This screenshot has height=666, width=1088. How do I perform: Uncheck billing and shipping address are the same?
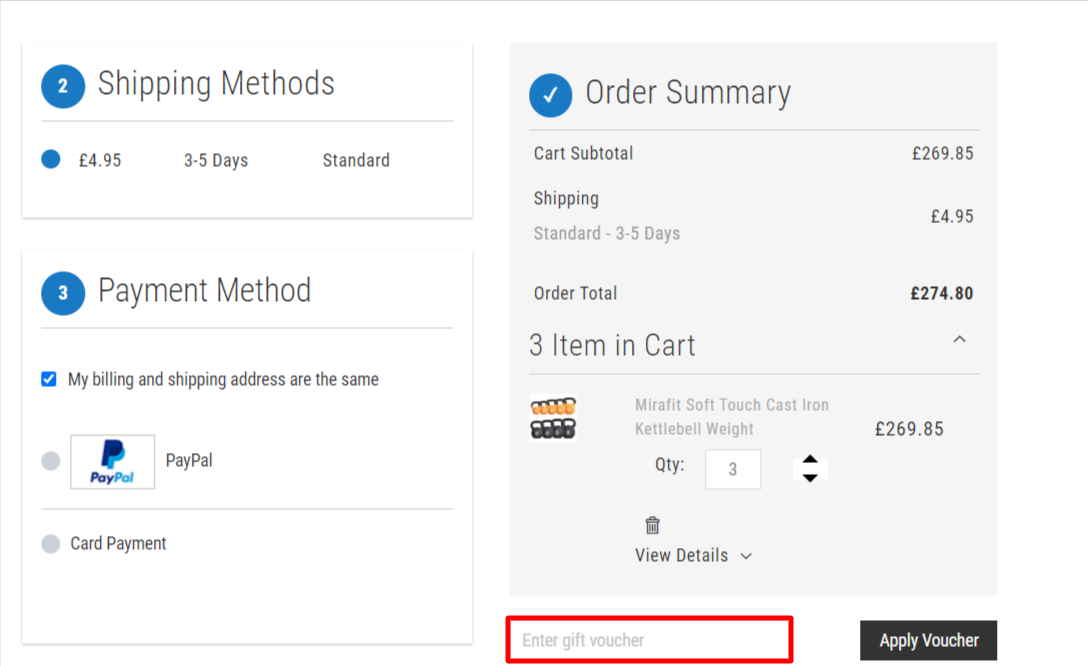pos(48,379)
